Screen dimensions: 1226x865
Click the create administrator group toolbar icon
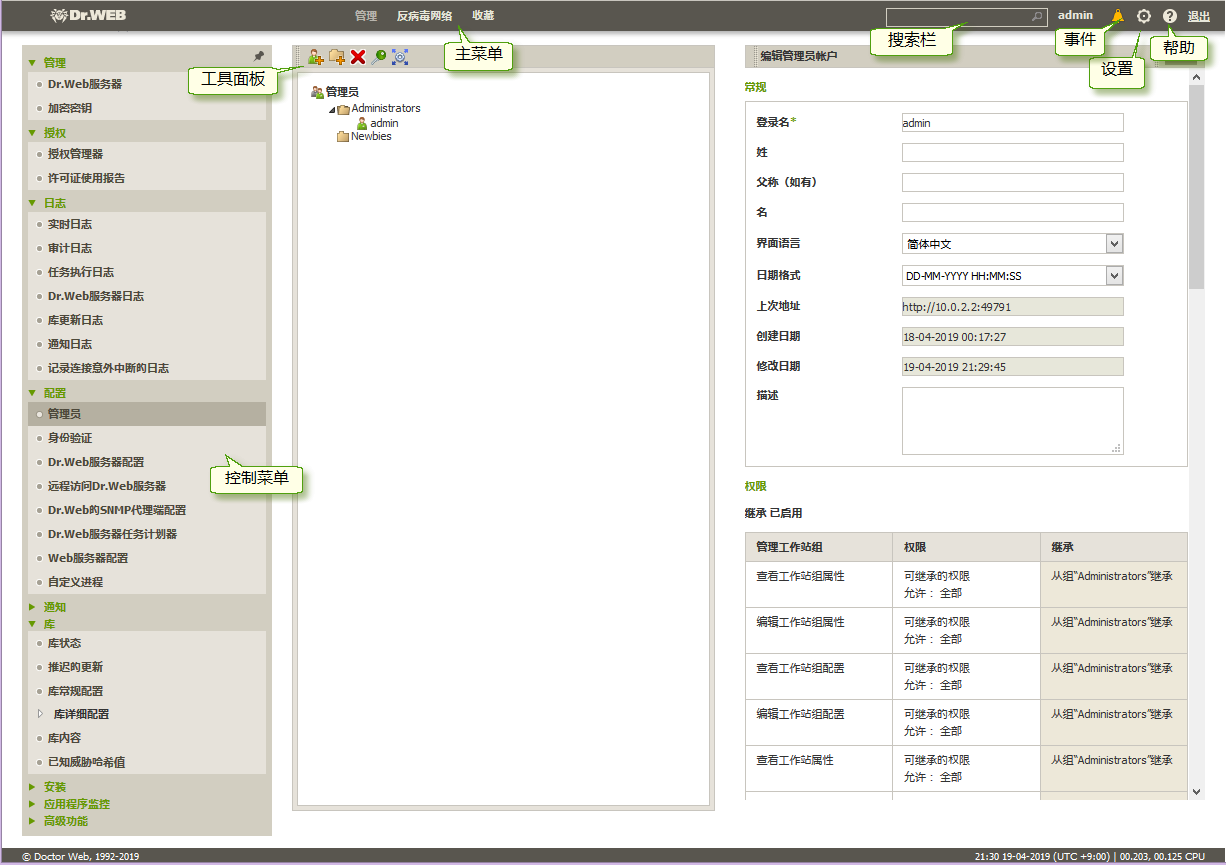pyautogui.click(x=337, y=57)
